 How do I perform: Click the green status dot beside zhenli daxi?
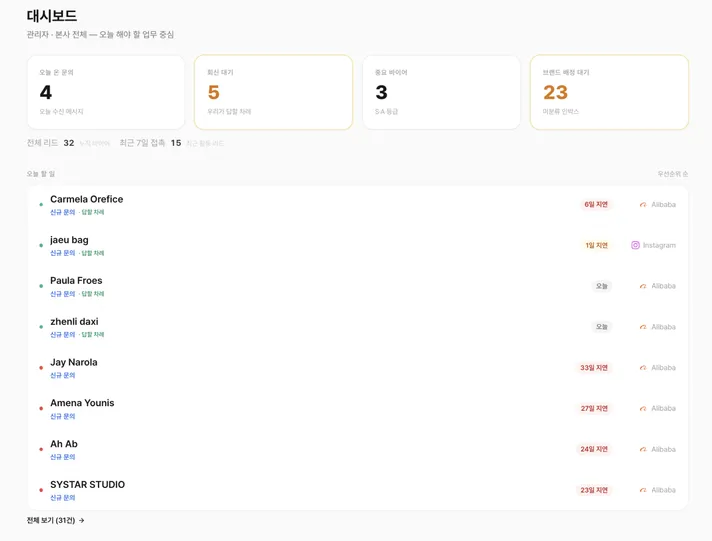click(41, 327)
